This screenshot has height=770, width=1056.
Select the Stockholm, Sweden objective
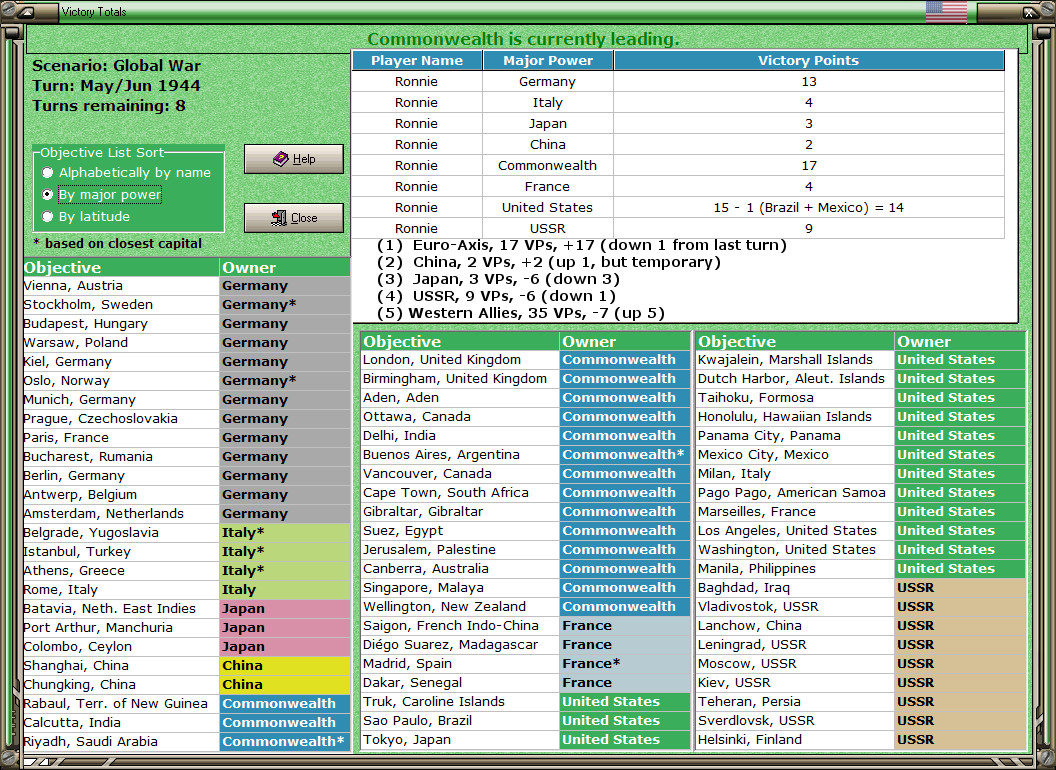(121, 304)
